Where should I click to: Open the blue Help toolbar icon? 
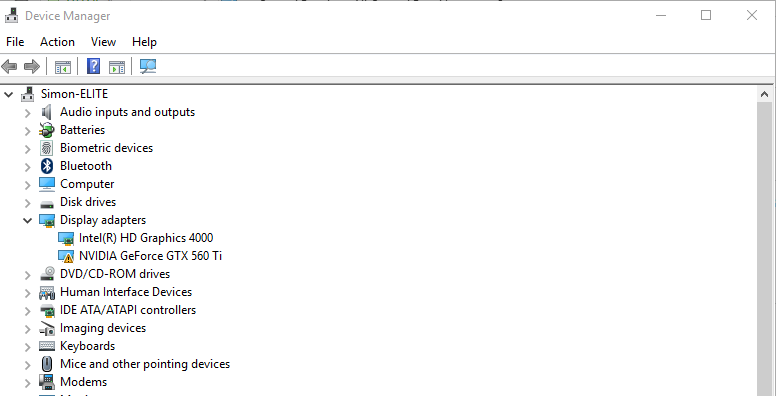coord(94,66)
